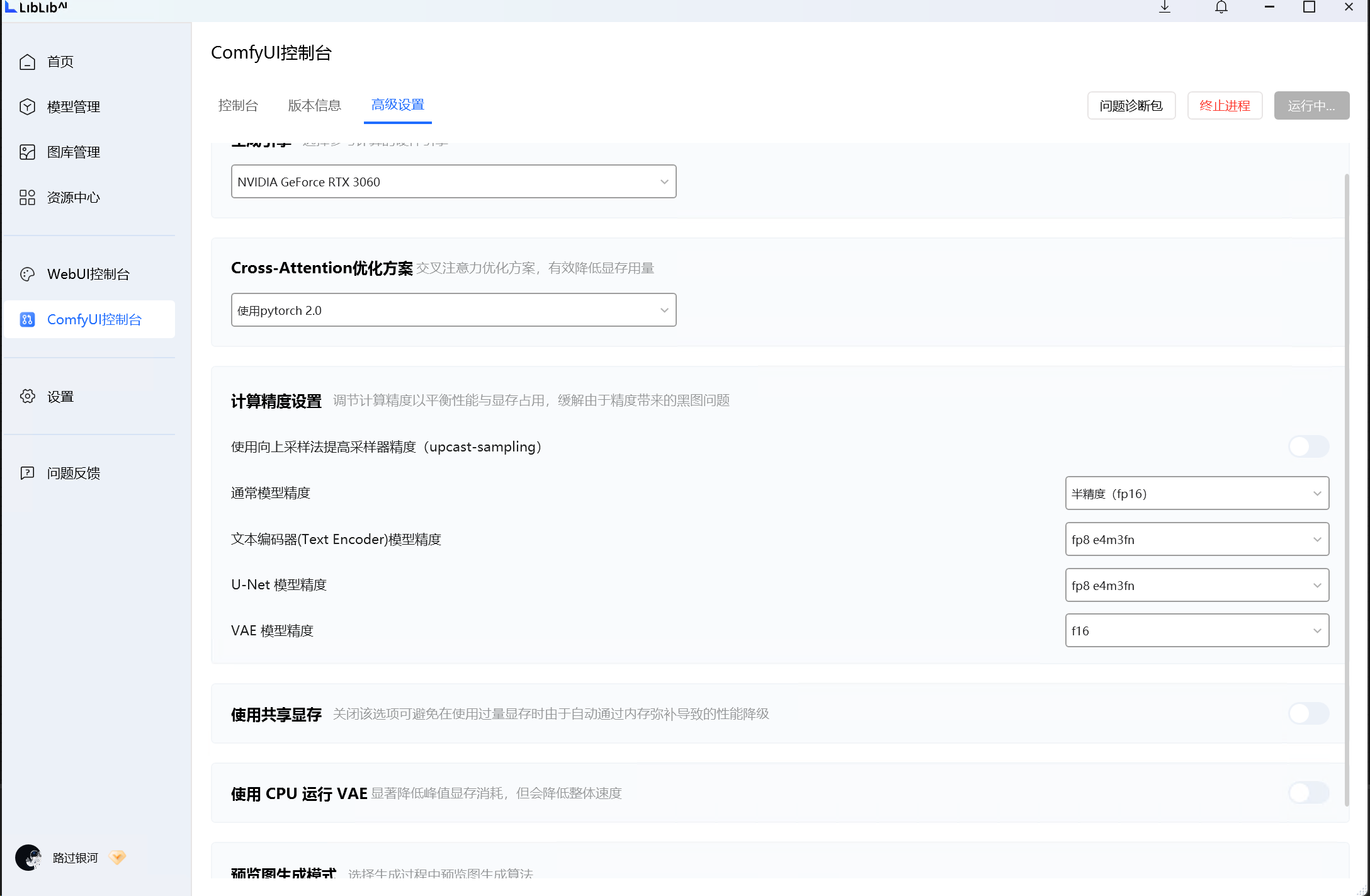The image size is (1370, 896).
Task: Click the 路过银河 user avatar
Action: point(28,857)
